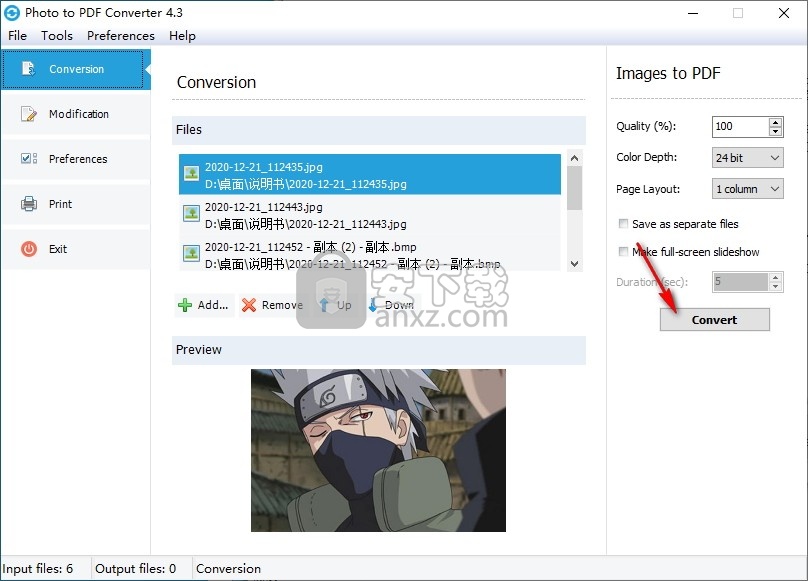808x581 pixels.
Task: Click the Quality percentage input field
Action: (x=741, y=127)
